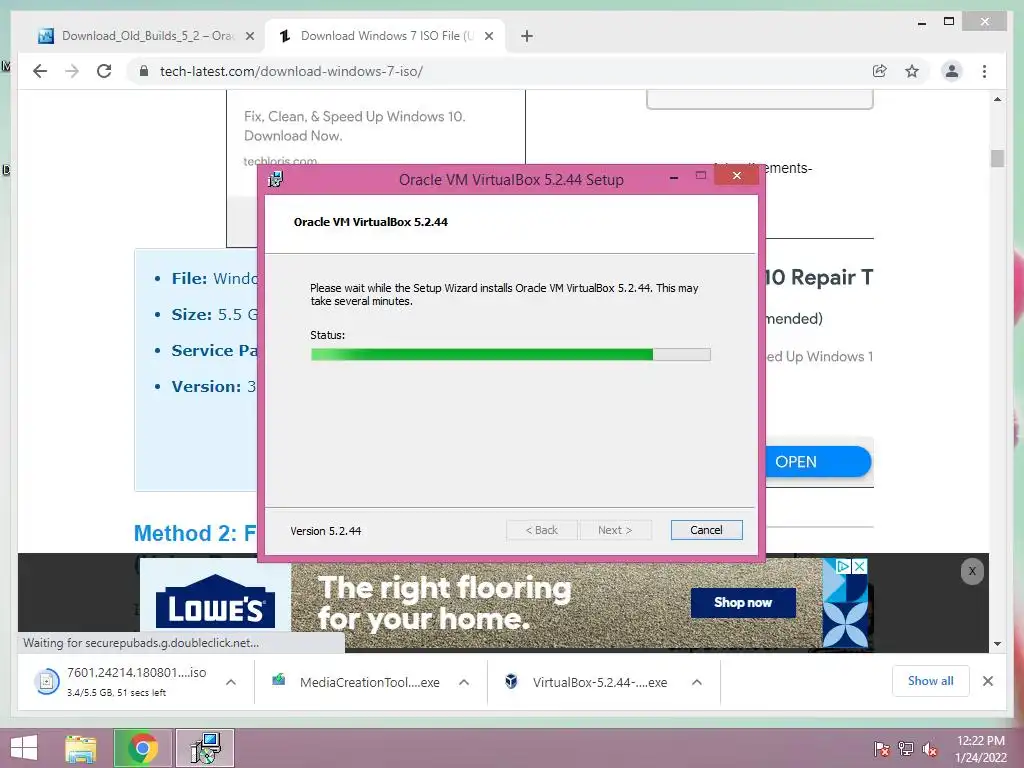Show all downloads
Screen dimensions: 1024x768
(931, 681)
